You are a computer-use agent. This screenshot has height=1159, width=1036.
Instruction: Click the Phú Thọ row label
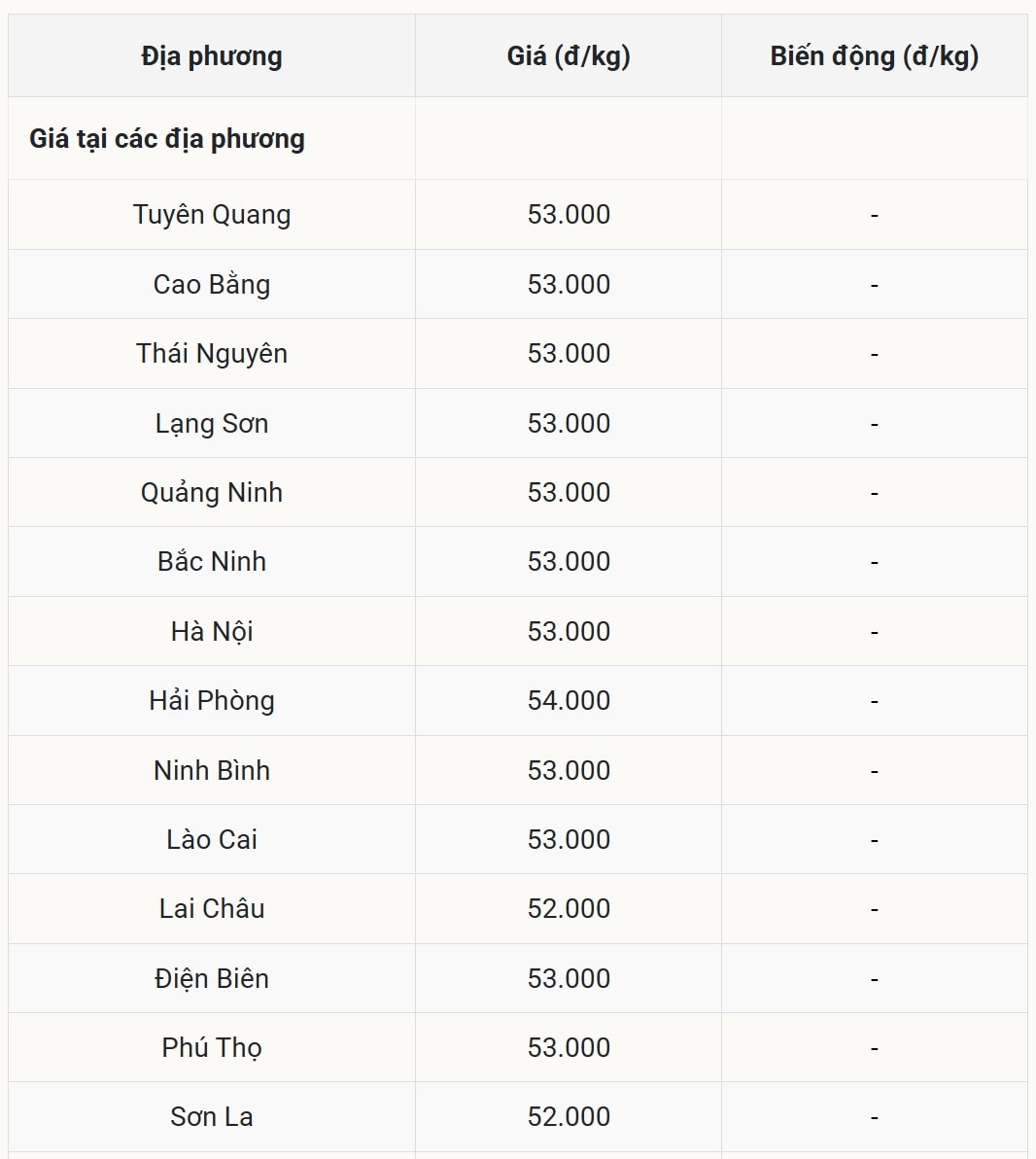click(x=212, y=1048)
